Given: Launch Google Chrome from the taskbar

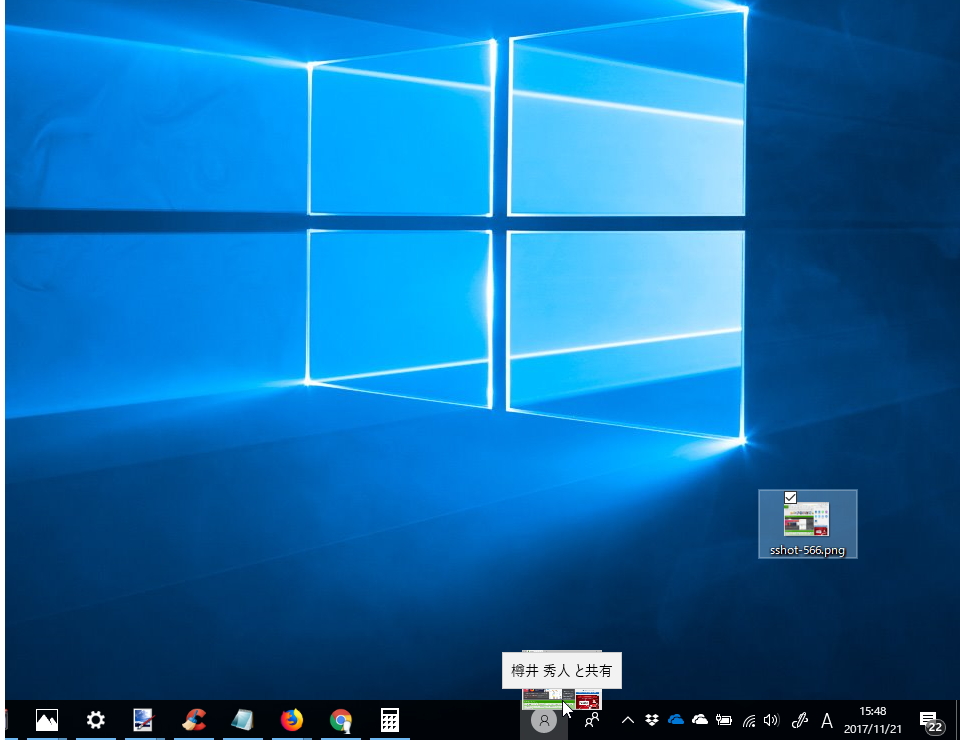Looking at the screenshot, I should (x=341, y=720).
